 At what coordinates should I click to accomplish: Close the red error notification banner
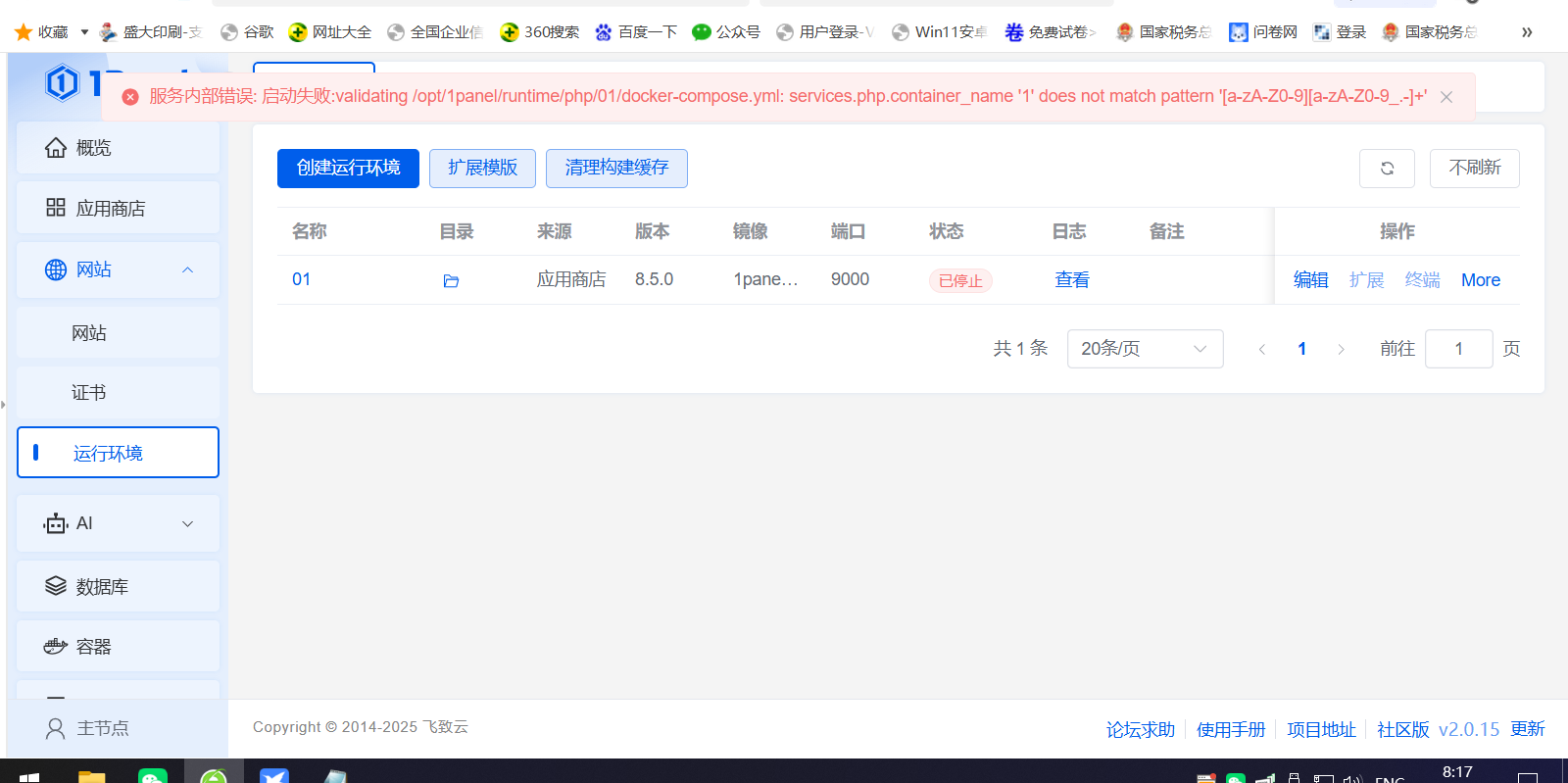[x=1445, y=97]
